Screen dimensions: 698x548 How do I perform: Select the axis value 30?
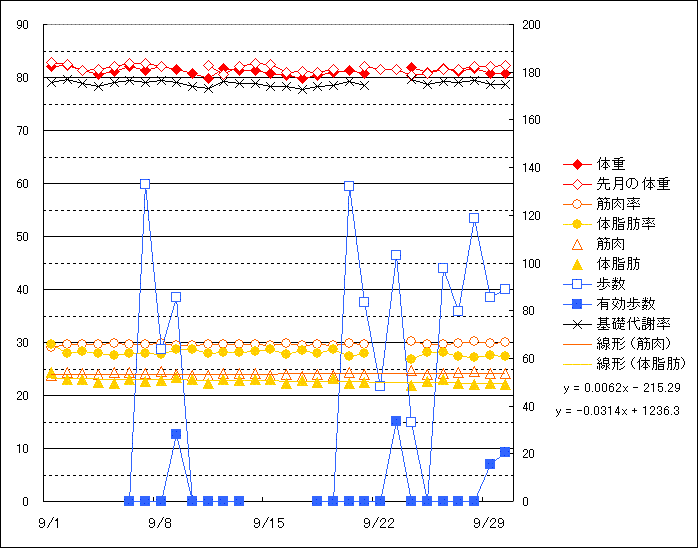click(22, 343)
